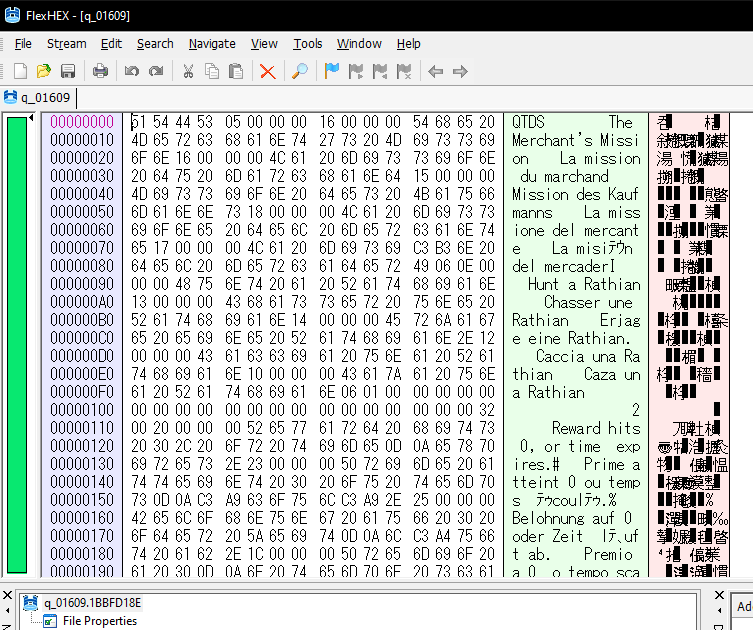
Task: Click the Paste clipboard icon
Action: (235, 71)
